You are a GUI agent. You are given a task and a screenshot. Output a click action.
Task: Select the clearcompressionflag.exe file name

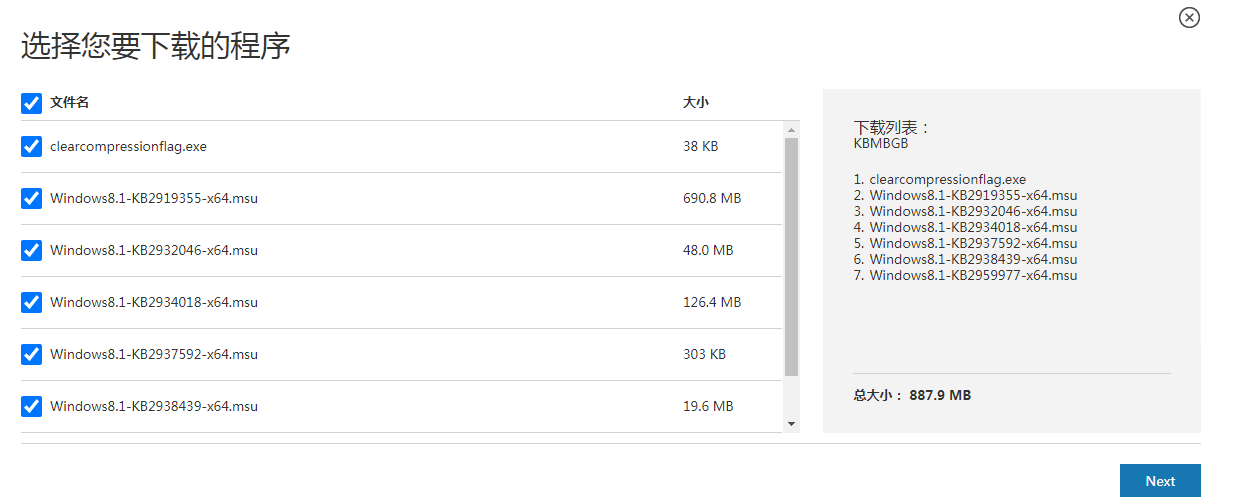click(128, 146)
